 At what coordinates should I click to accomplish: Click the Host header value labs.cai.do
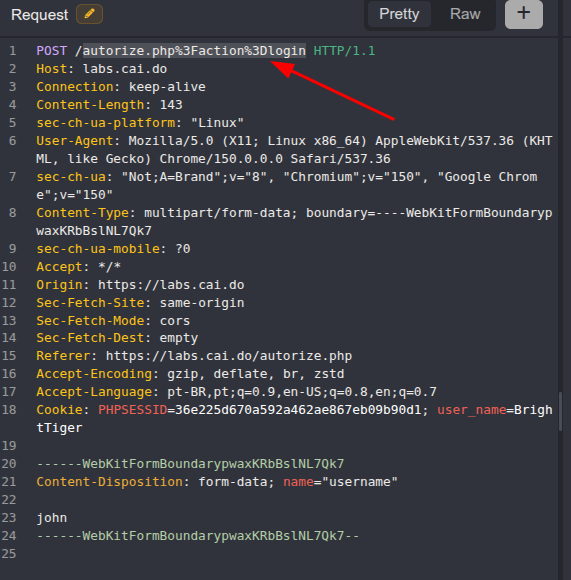[125, 69]
